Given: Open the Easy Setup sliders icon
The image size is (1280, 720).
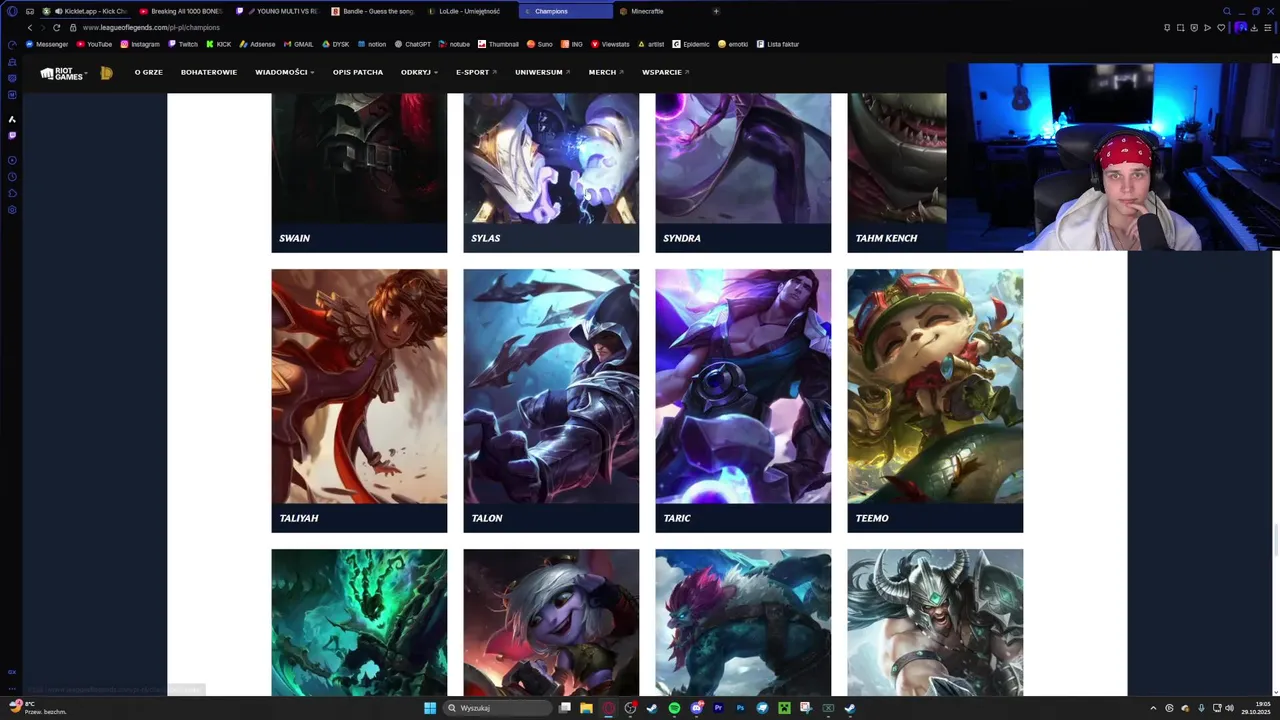Looking at the screenshot, I should coord(1267,27).
